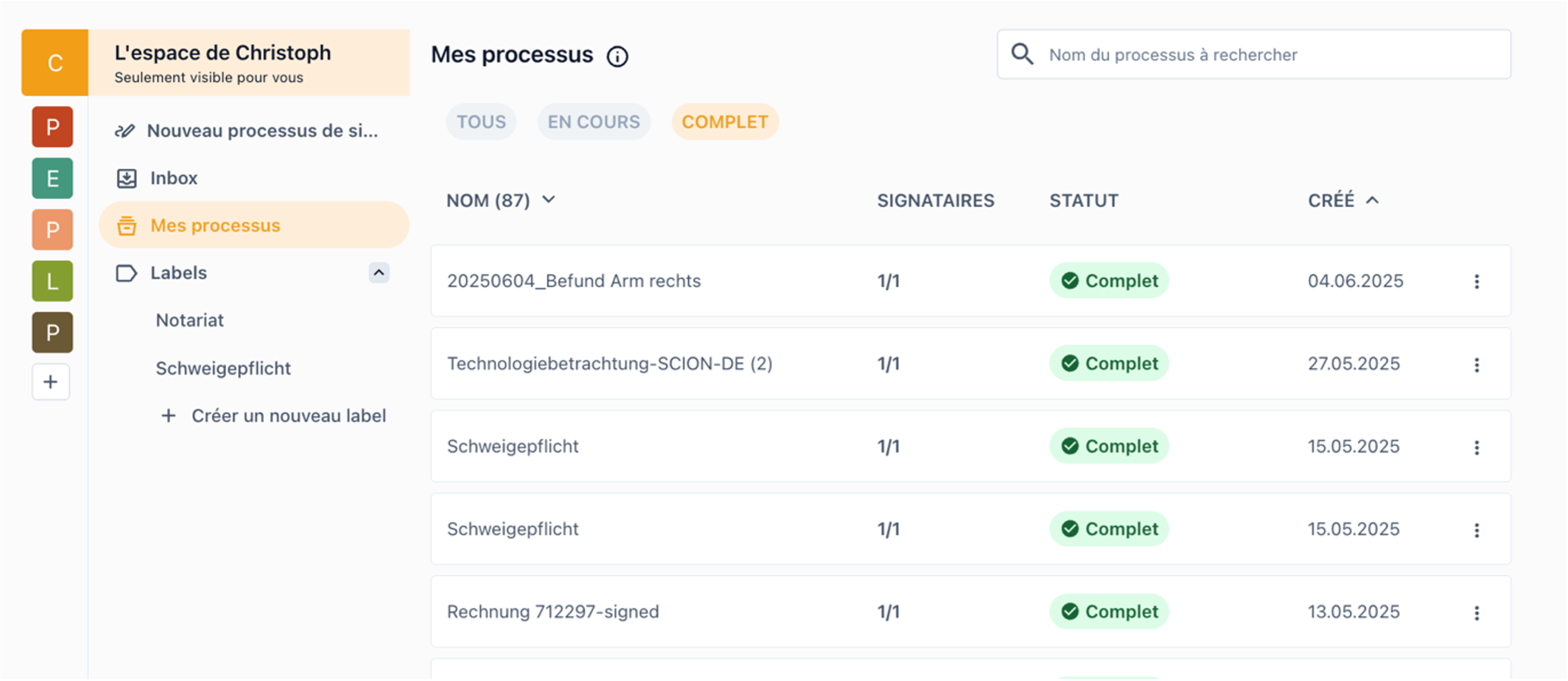Open options menu for 20250604_Befund Arm rechts
This screenshot has height=681, width=1568.
(1477, 281)
